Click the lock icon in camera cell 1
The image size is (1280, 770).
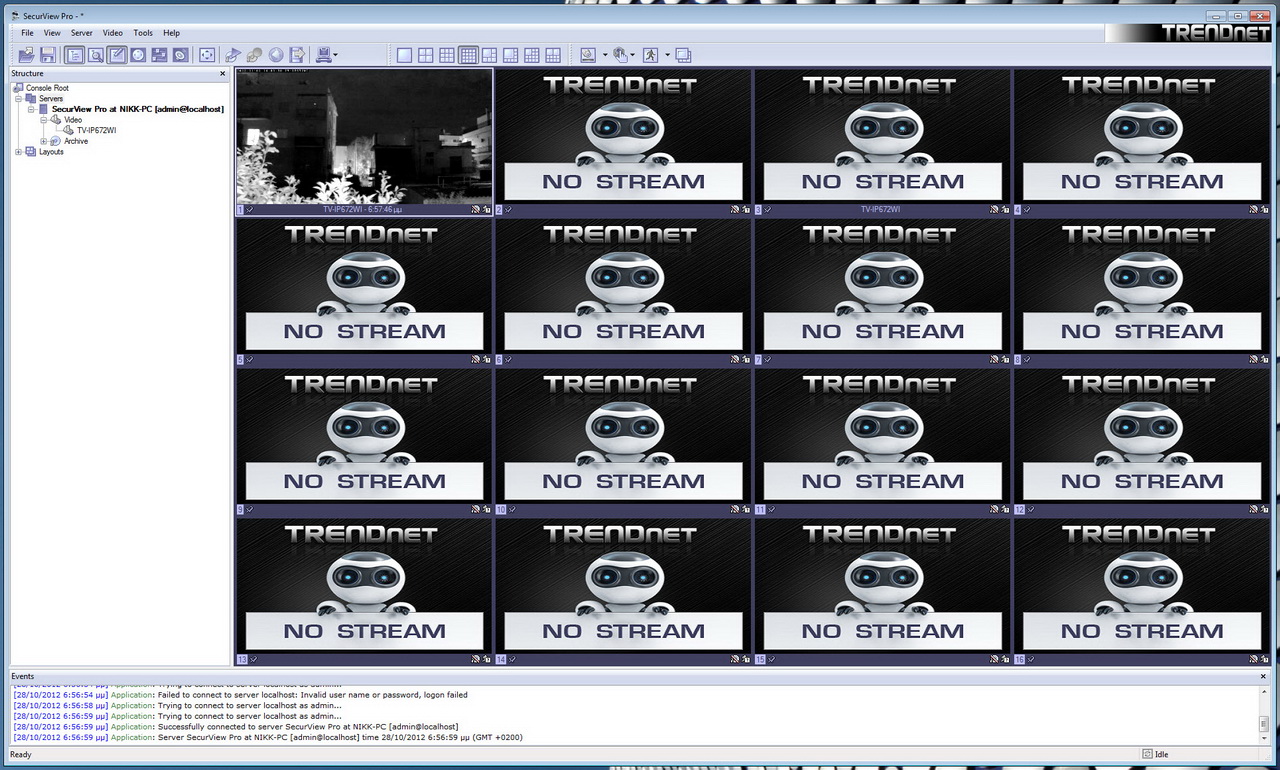pyautogui.click(x=487, y=210)
